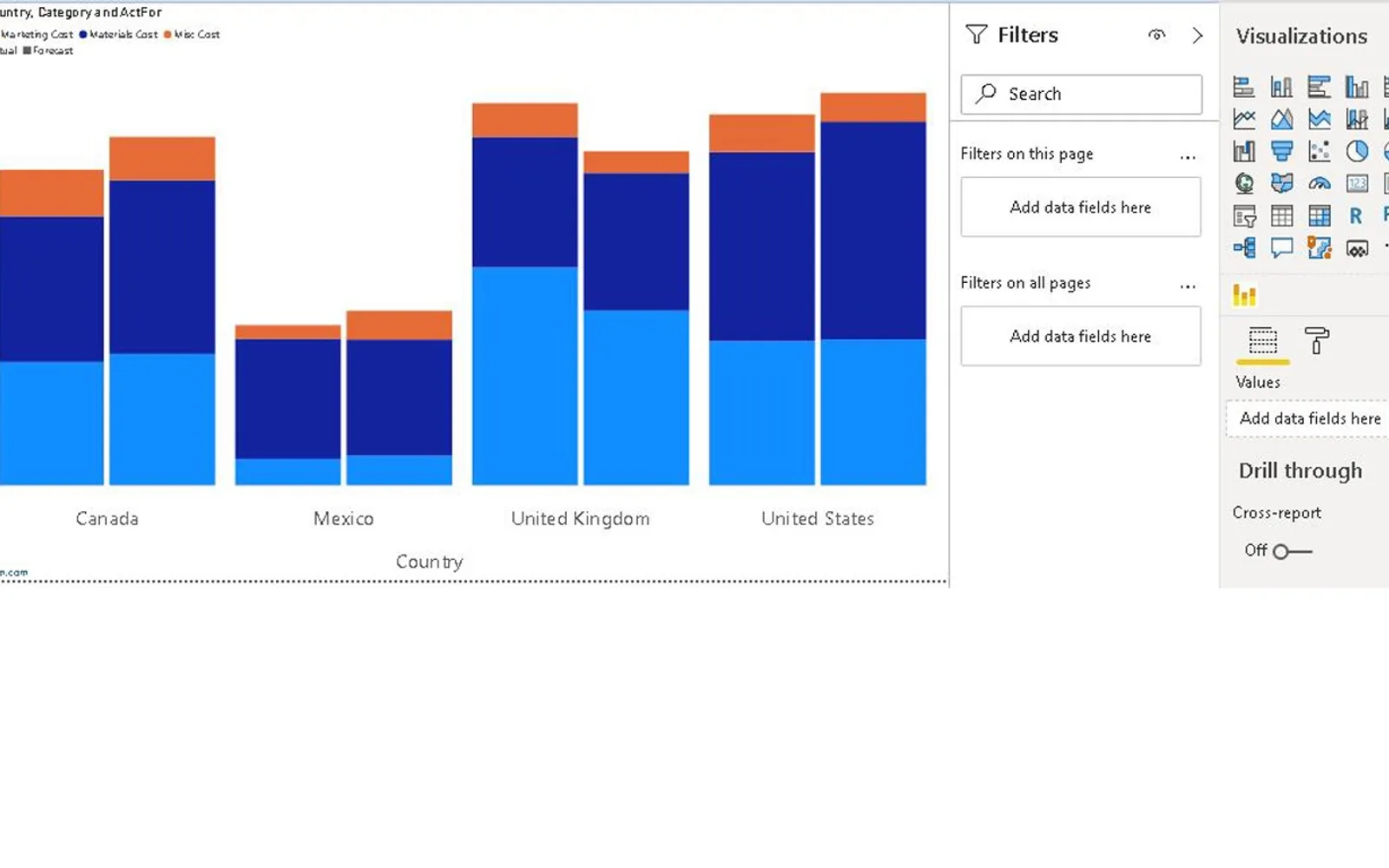
Task: Select the card visual with 123
Action: click(1356, 183)
